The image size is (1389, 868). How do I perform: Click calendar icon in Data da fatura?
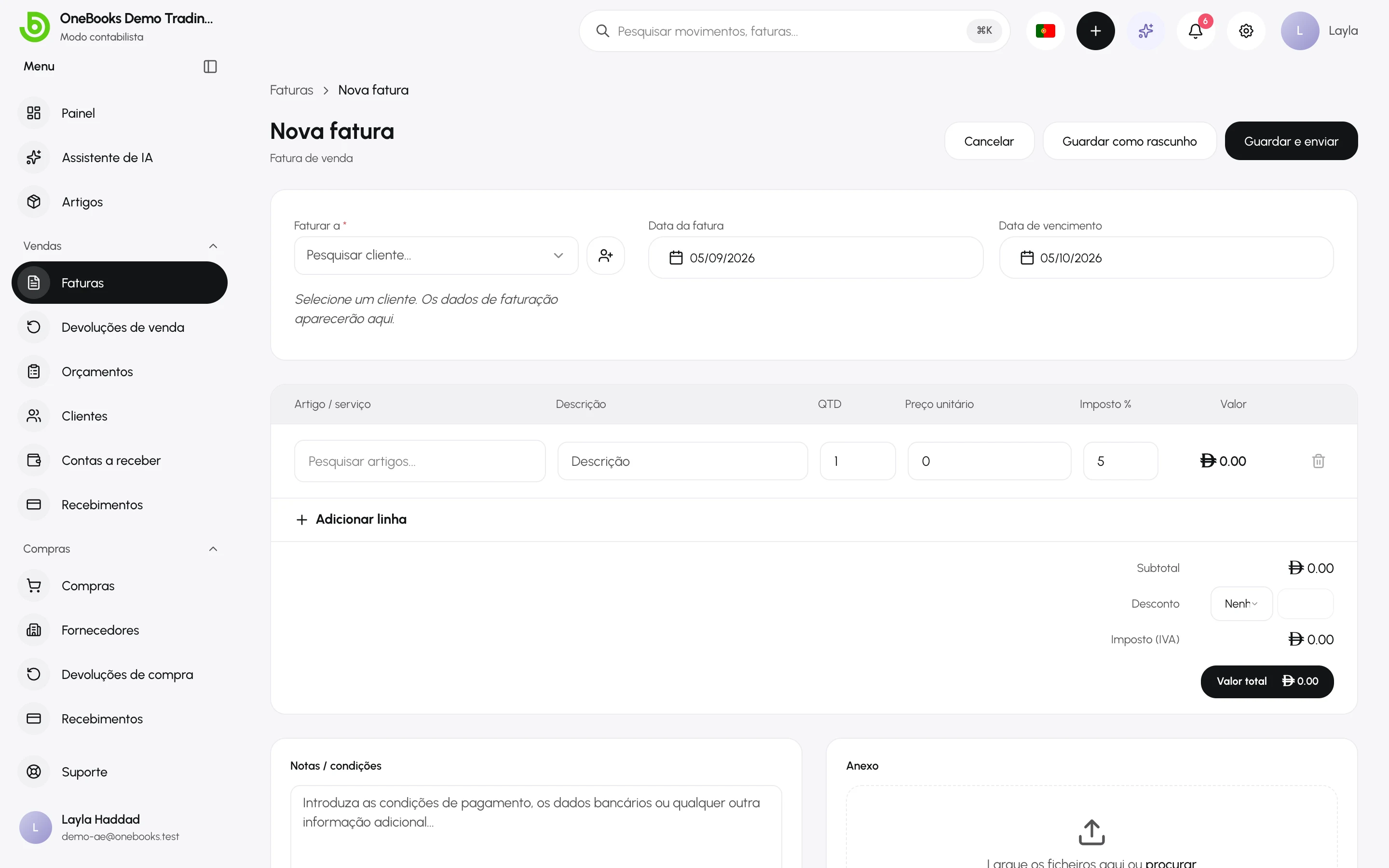(676, 258)
